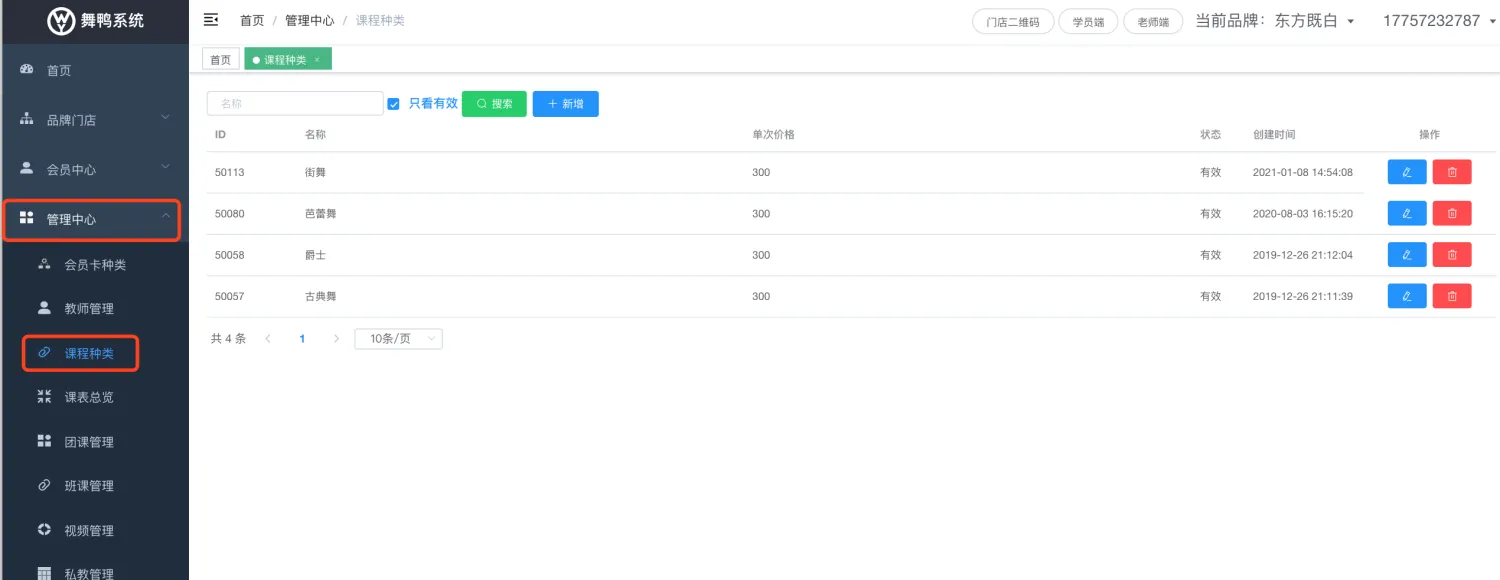Image resolution: width=1500 pixels, height=580 pixels.
Task: Select 教师管理 in the sidebar menu
Action: tap(89, 309)
